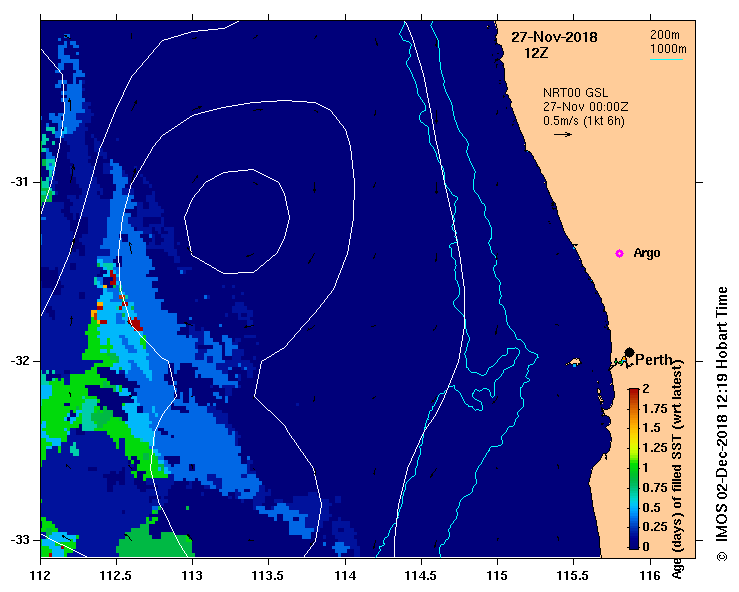Click the longitude label '115'
The height and width of the screenshot is (592, 739).
497,576
